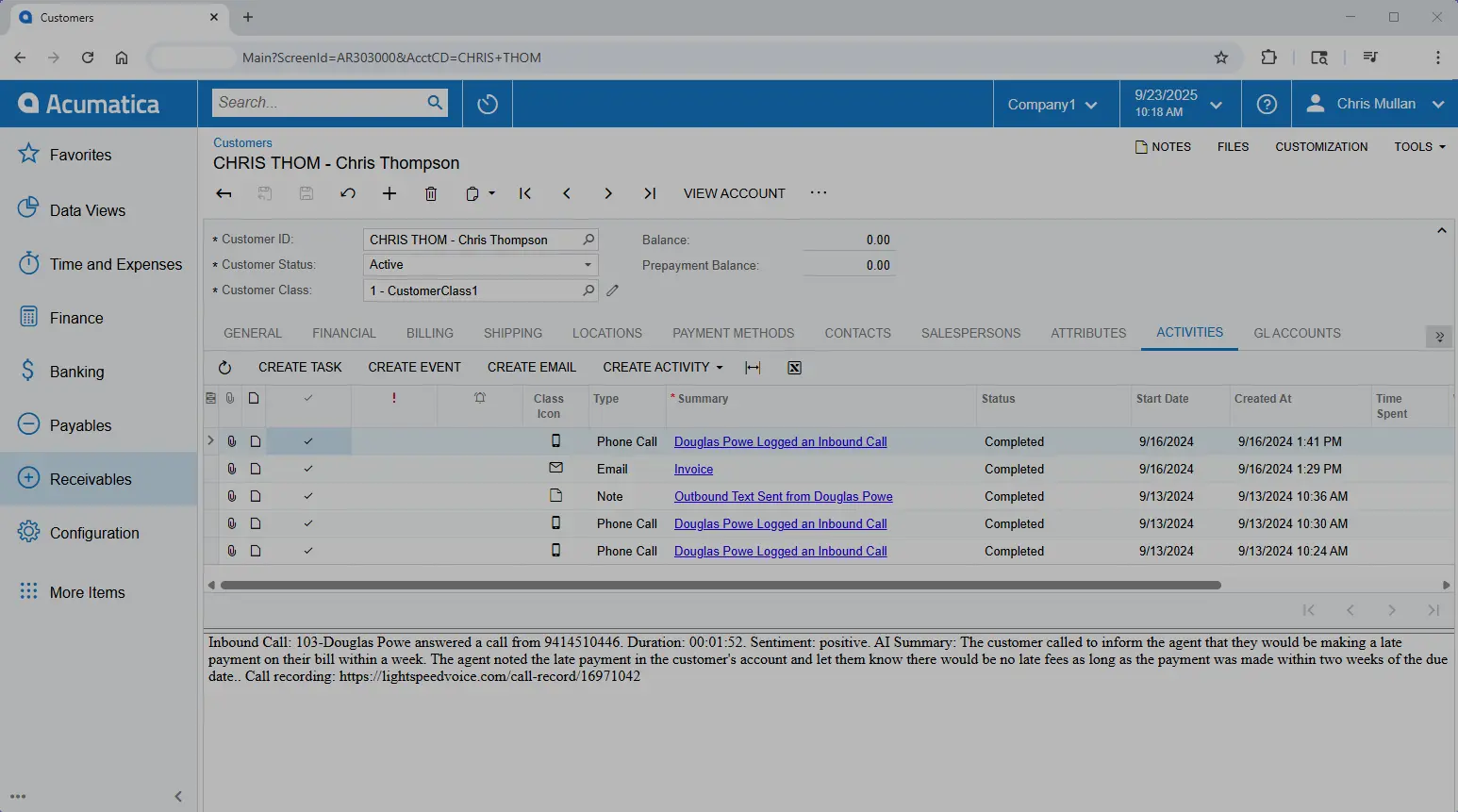
Task: Expand the first Phone Call row details
Action: point(209,440)
